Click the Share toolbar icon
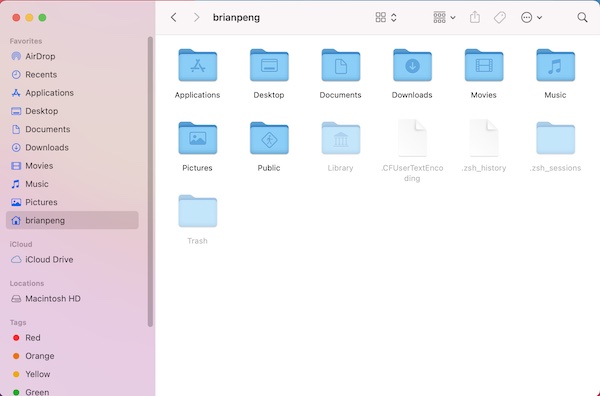This screenshot has height=396, width=600. click(x=475, y=17)
